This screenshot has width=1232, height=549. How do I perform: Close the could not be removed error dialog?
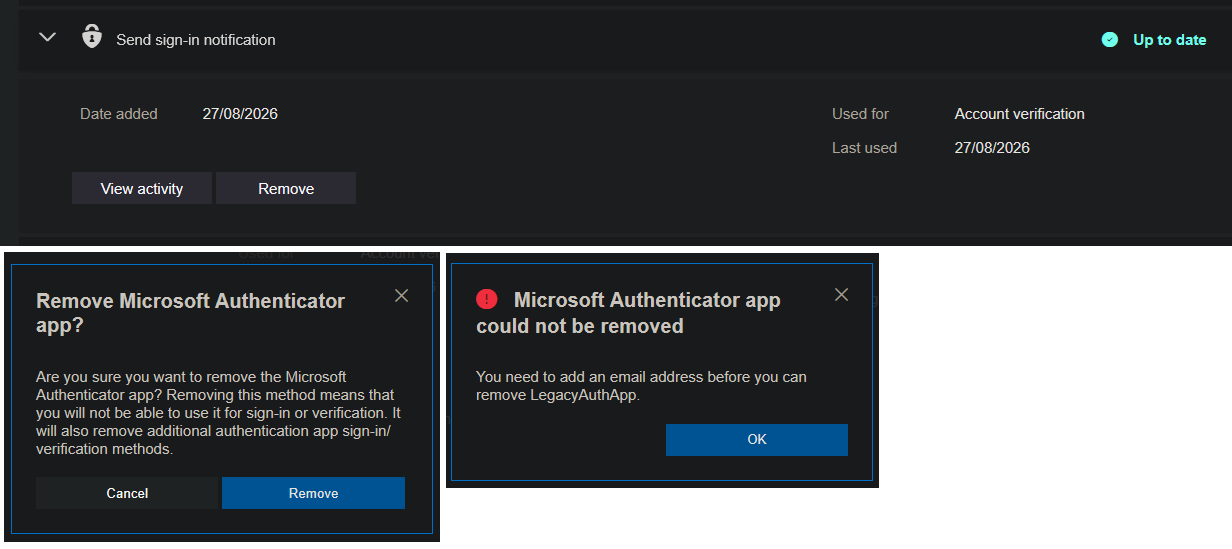pos(841,294)
